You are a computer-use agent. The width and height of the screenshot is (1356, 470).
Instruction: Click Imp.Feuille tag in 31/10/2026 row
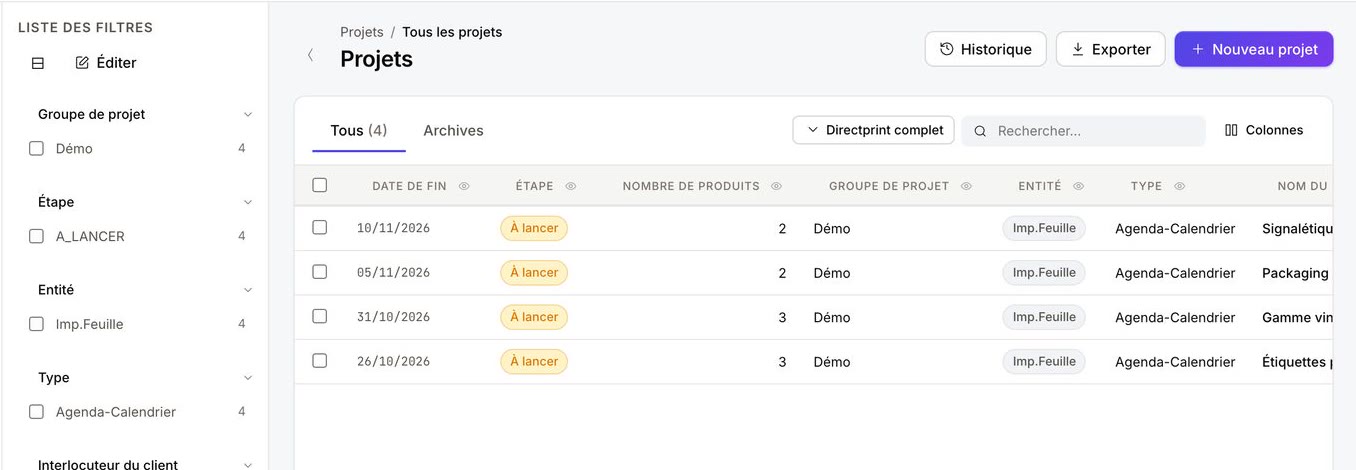pos(1044,317)
